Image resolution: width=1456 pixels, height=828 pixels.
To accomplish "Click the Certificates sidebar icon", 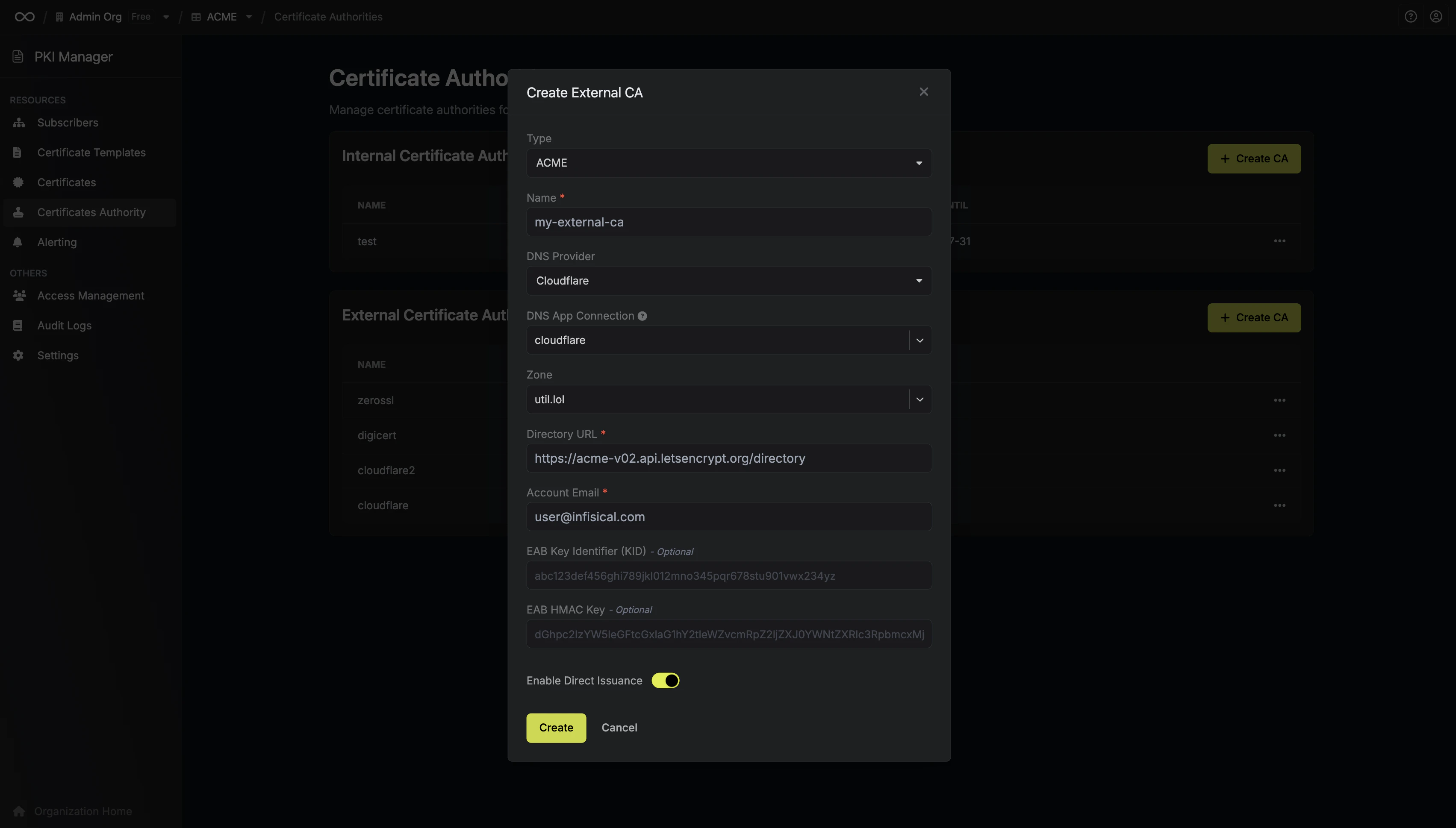I will click(x=18, y=182).
